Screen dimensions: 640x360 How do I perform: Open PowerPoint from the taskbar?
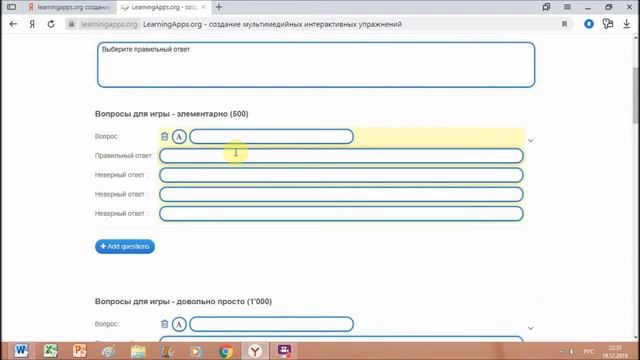coord(80,351)
